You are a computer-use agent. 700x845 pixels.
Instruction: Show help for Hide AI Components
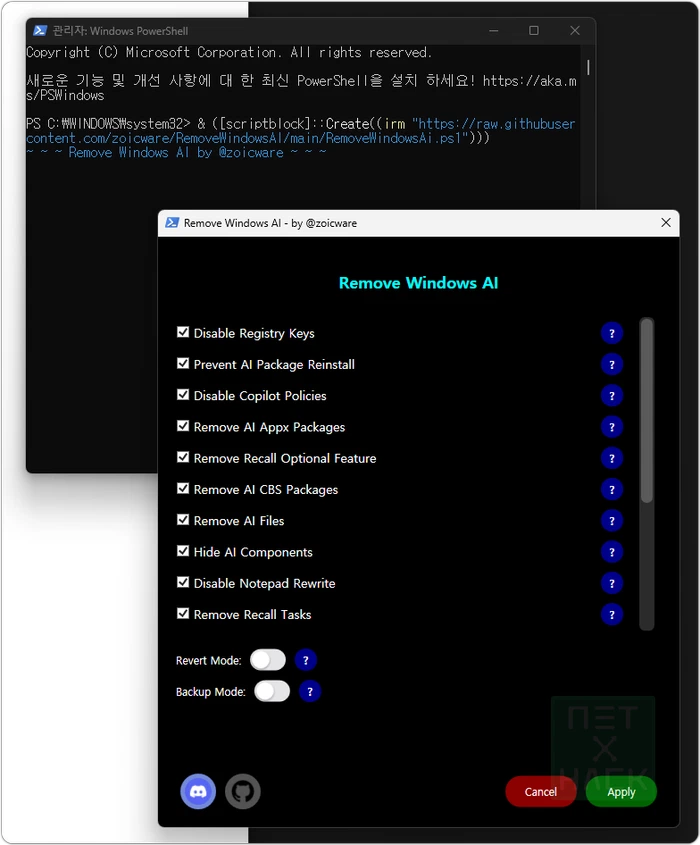click(611, 552)
